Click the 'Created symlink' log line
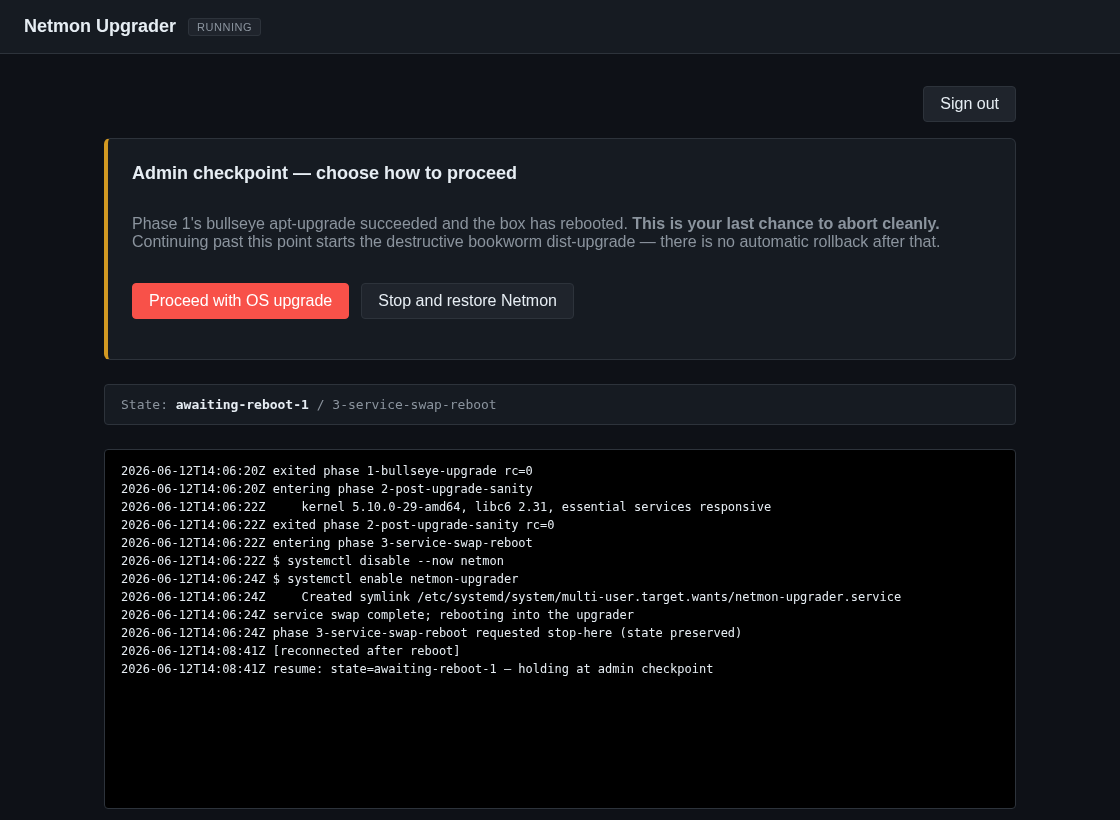Image resolution: width=1120 pixels, height=820 pixels. (x=511, y=596)
